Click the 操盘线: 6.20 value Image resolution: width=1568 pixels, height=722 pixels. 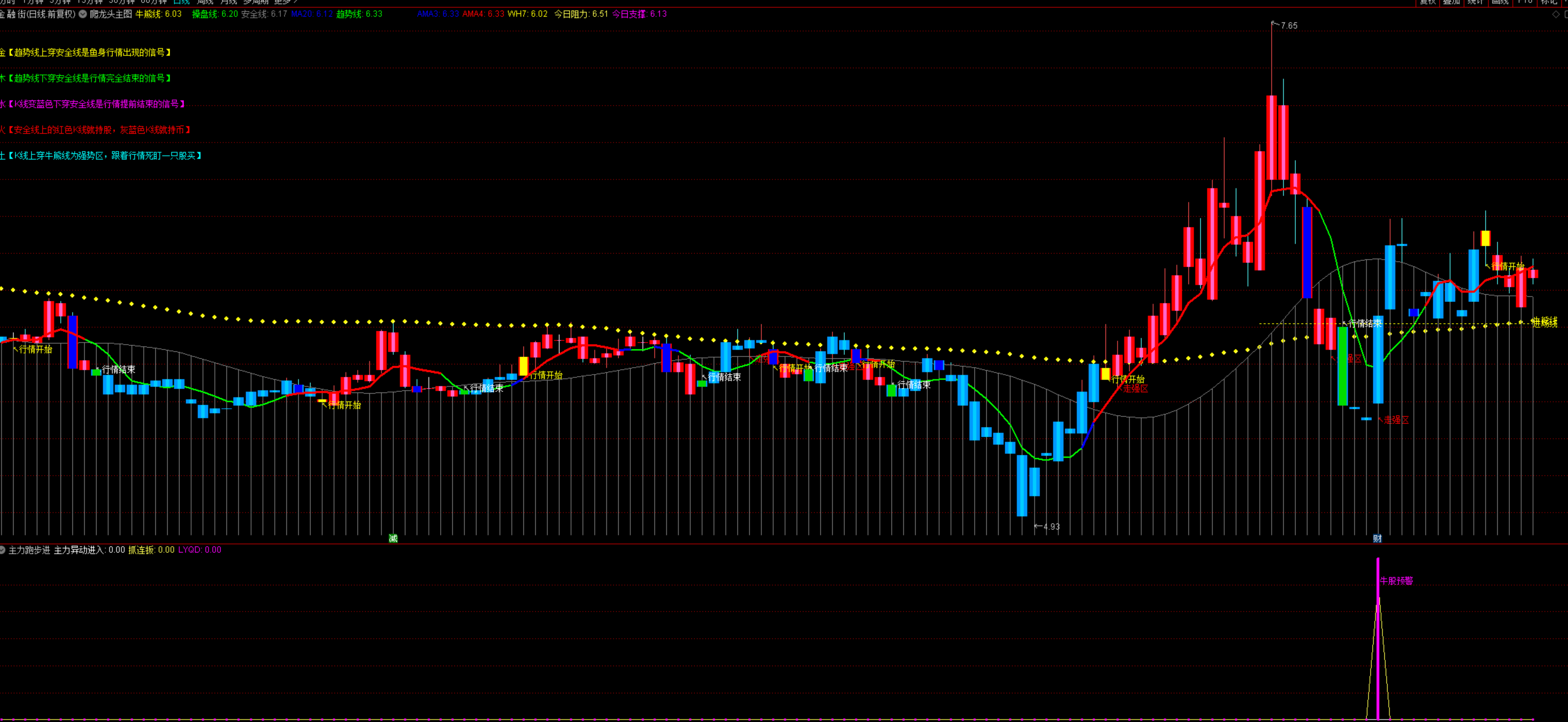pos(215,14)
